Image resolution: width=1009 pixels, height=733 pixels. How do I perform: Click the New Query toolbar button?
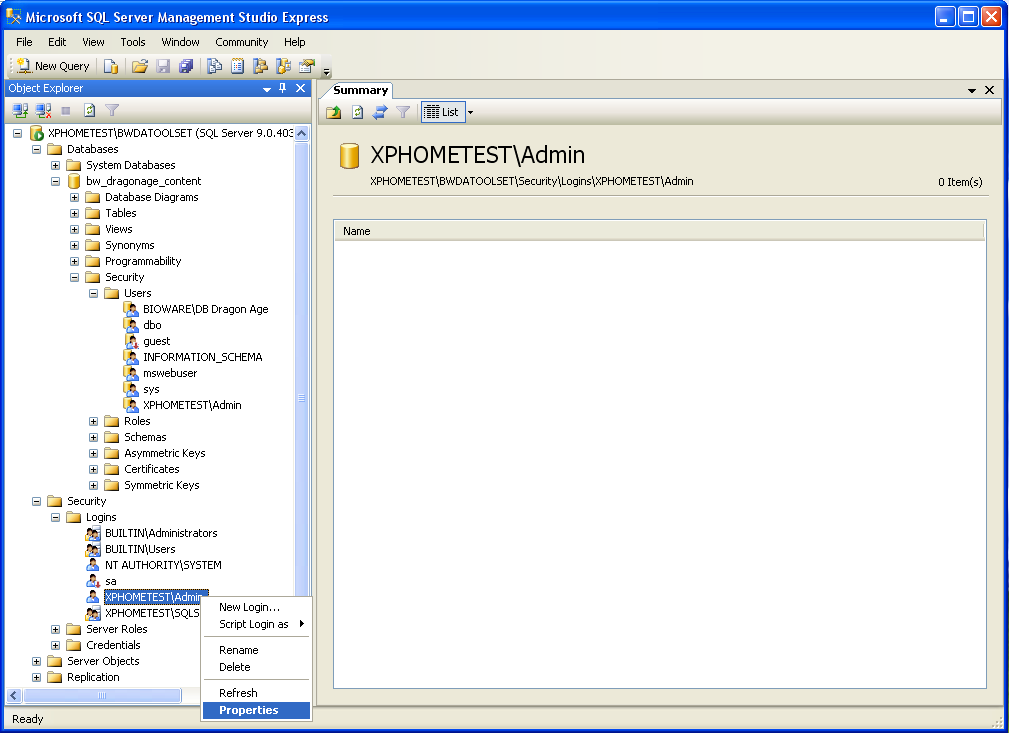tap(53, 66)
